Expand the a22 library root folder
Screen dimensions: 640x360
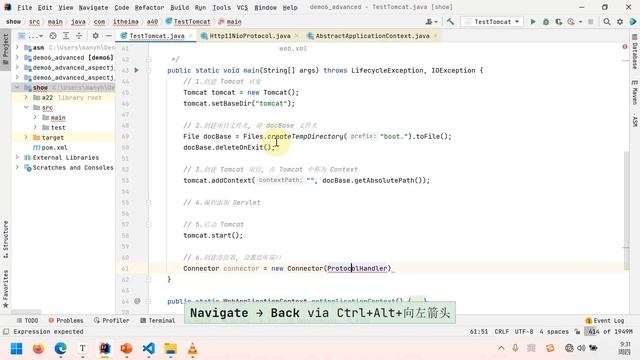(x=26, y=98)
